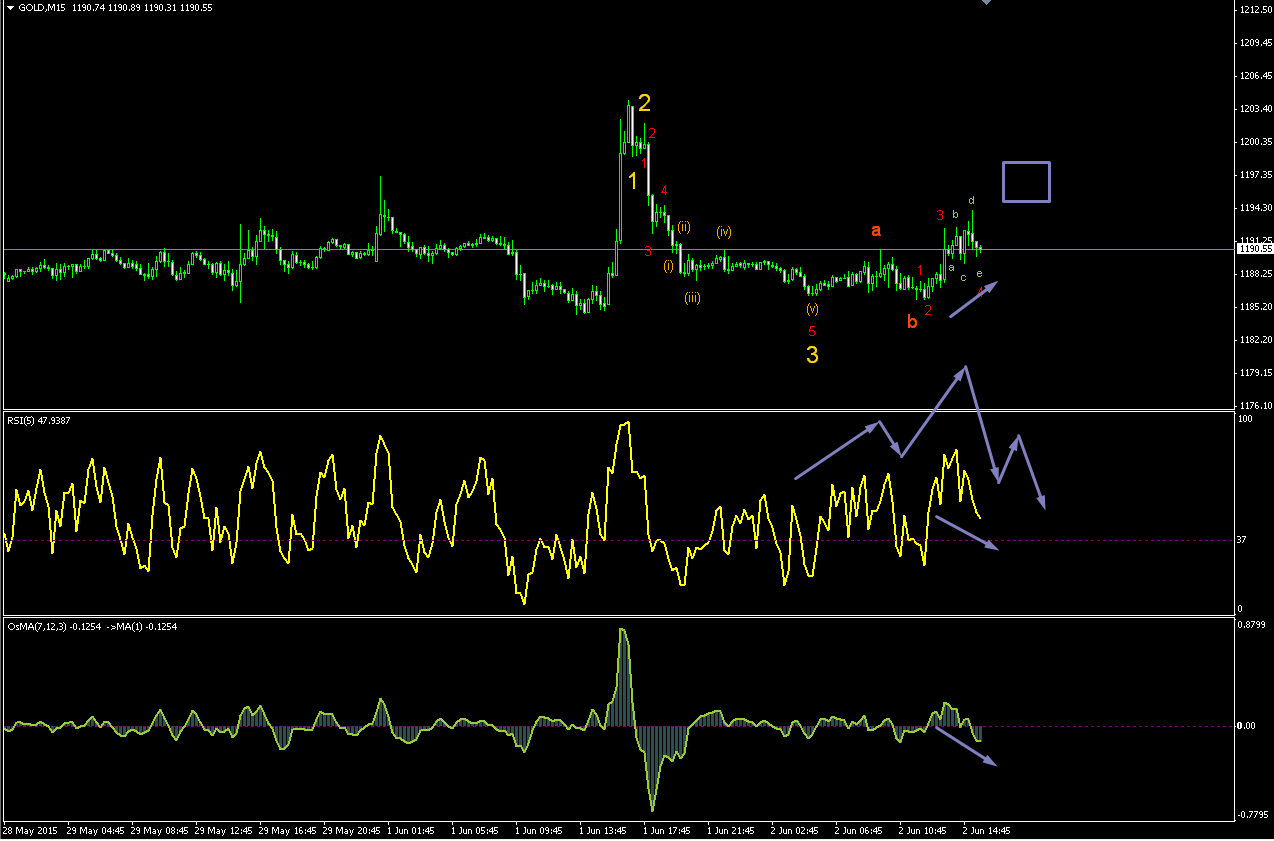Click the 1203.40 price scale label
The image size is (1274, 841).
1254,109
